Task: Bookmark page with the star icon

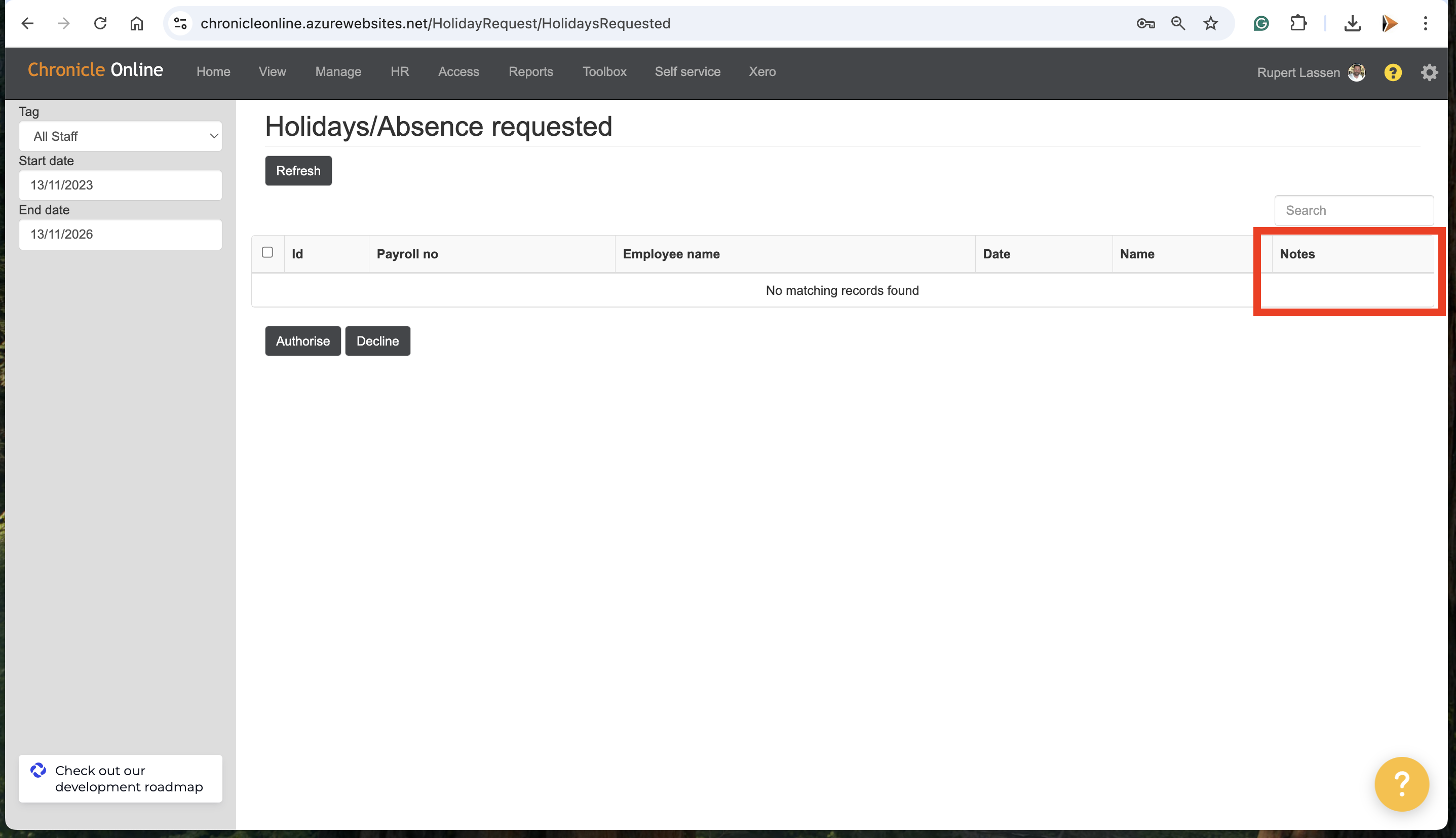Action: coord(1210,24)
